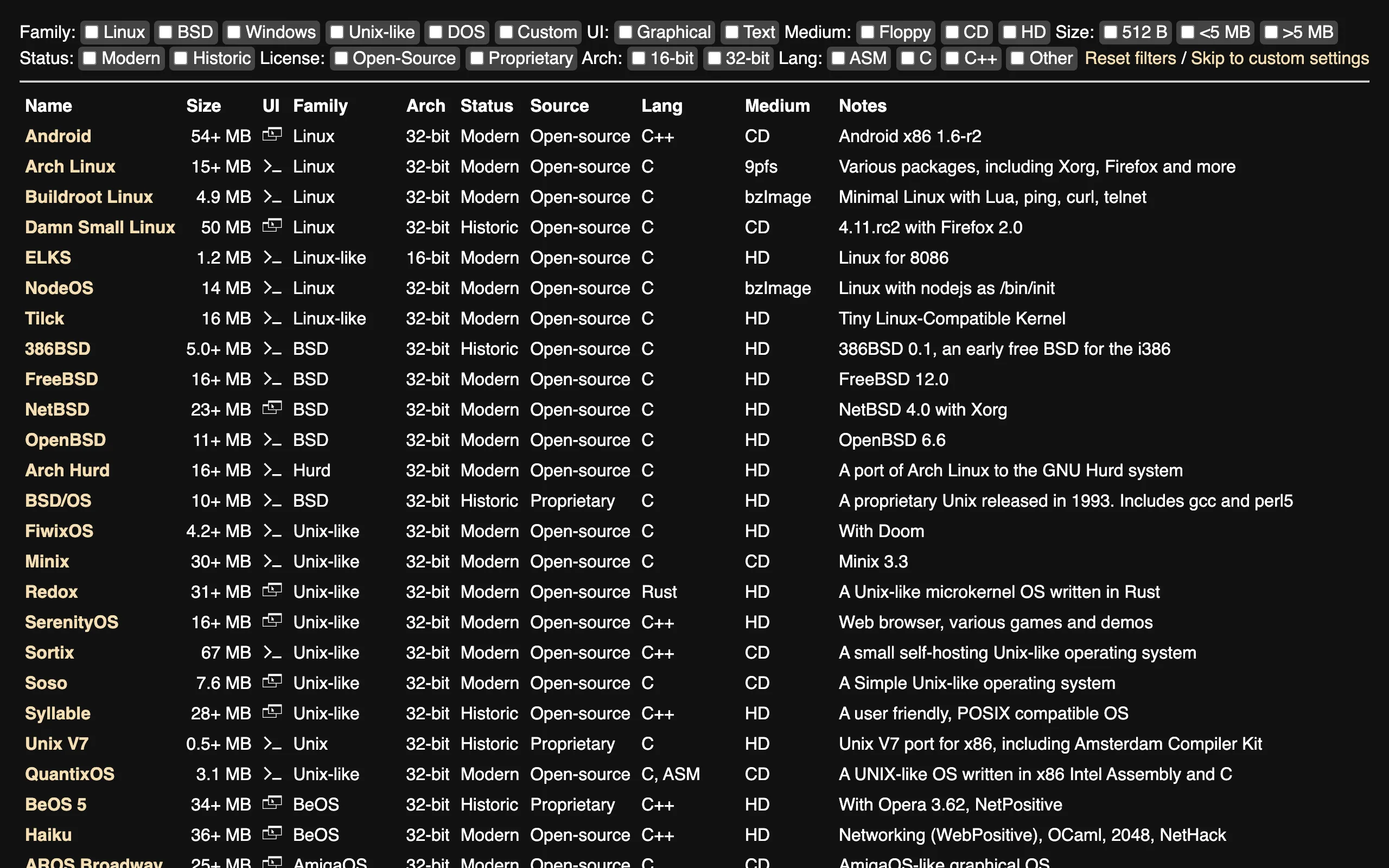Check the Windows family filter
The image size is (1389, 868).
234,32
